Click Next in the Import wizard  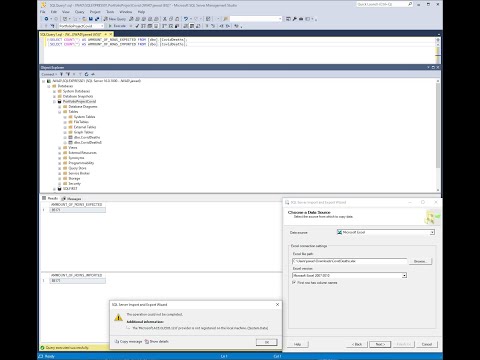coord(380,344)
